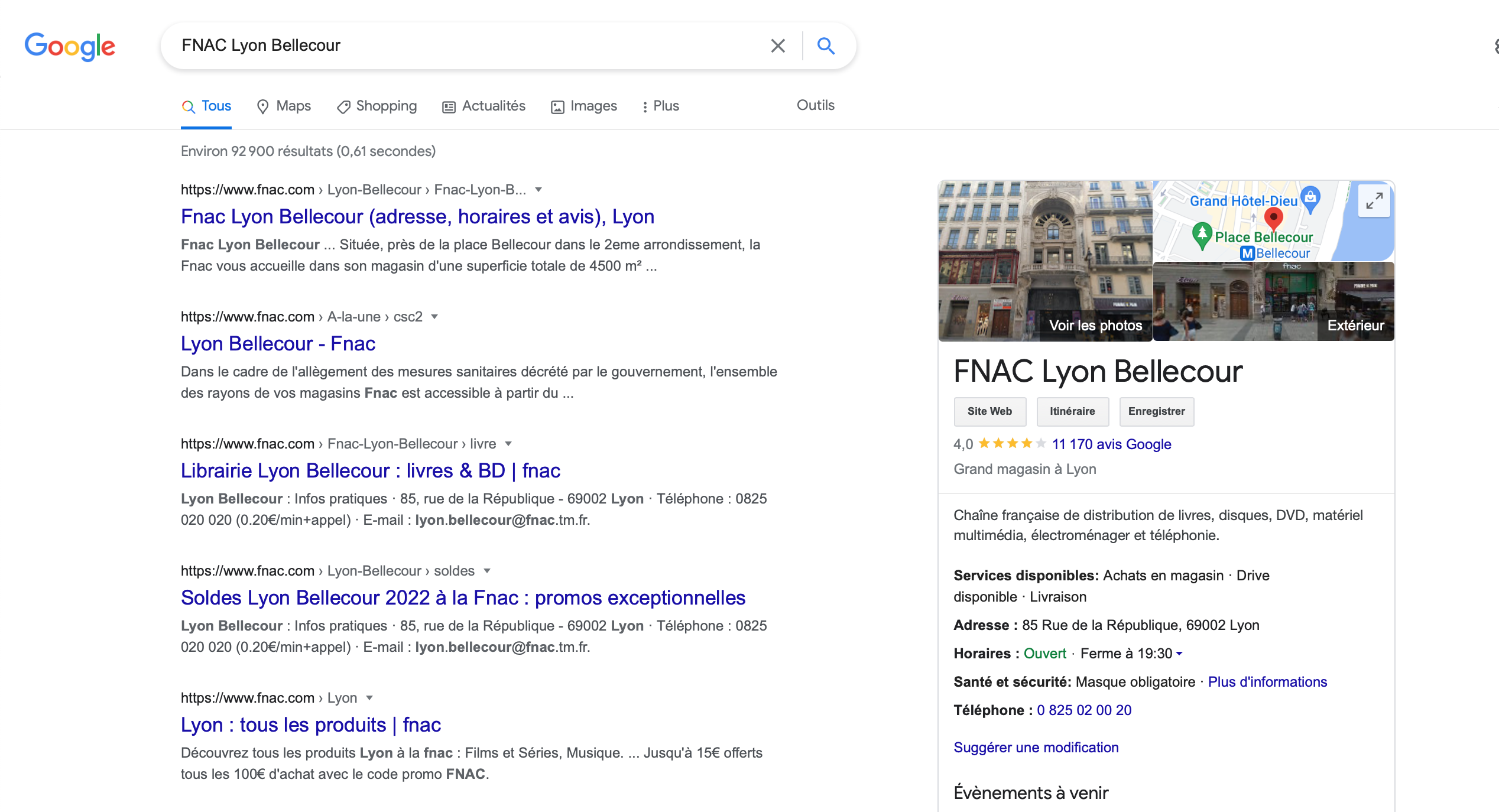Click the Google logo
Screen dimensions: 1499x812
70,46
